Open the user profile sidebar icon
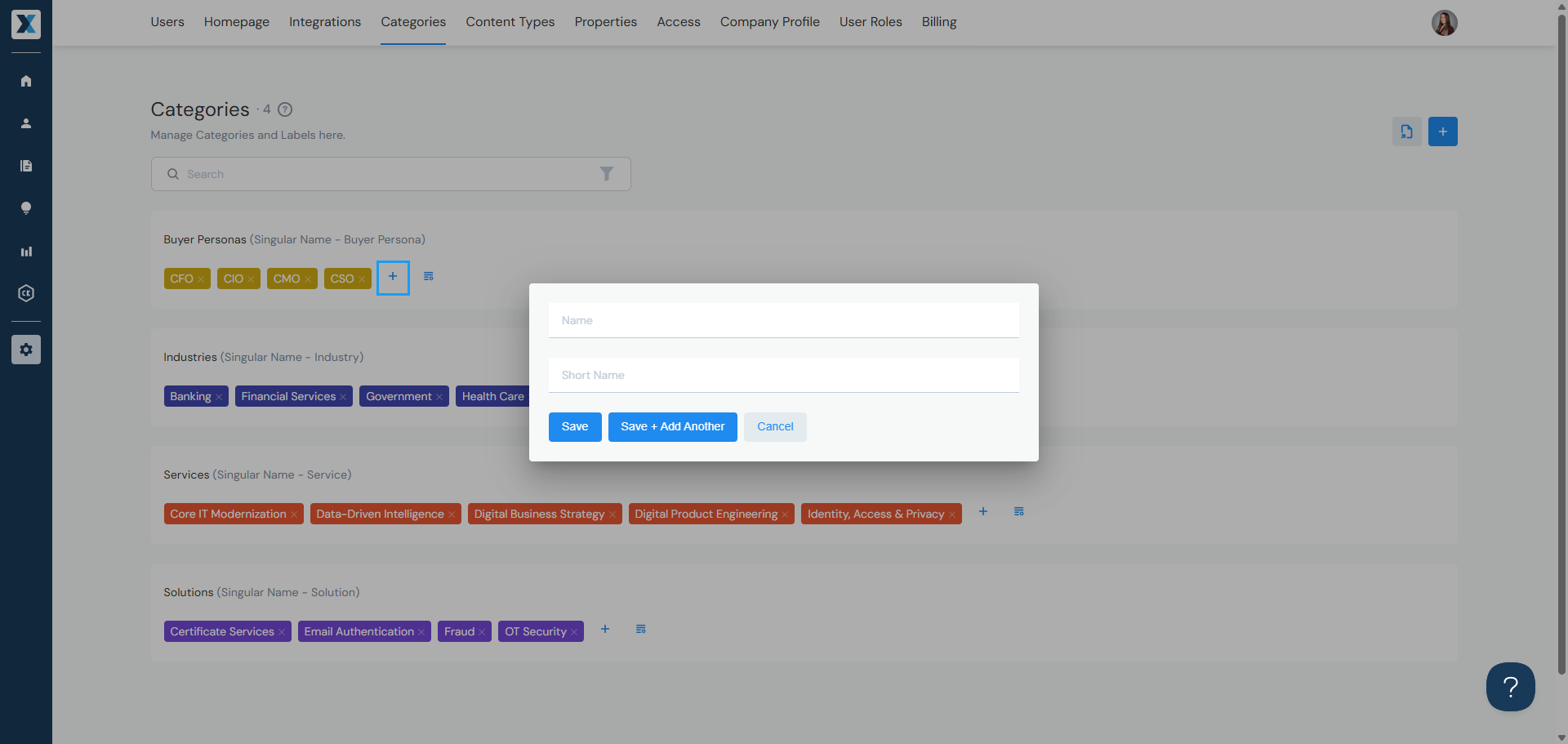 click(x=26, y=123)
